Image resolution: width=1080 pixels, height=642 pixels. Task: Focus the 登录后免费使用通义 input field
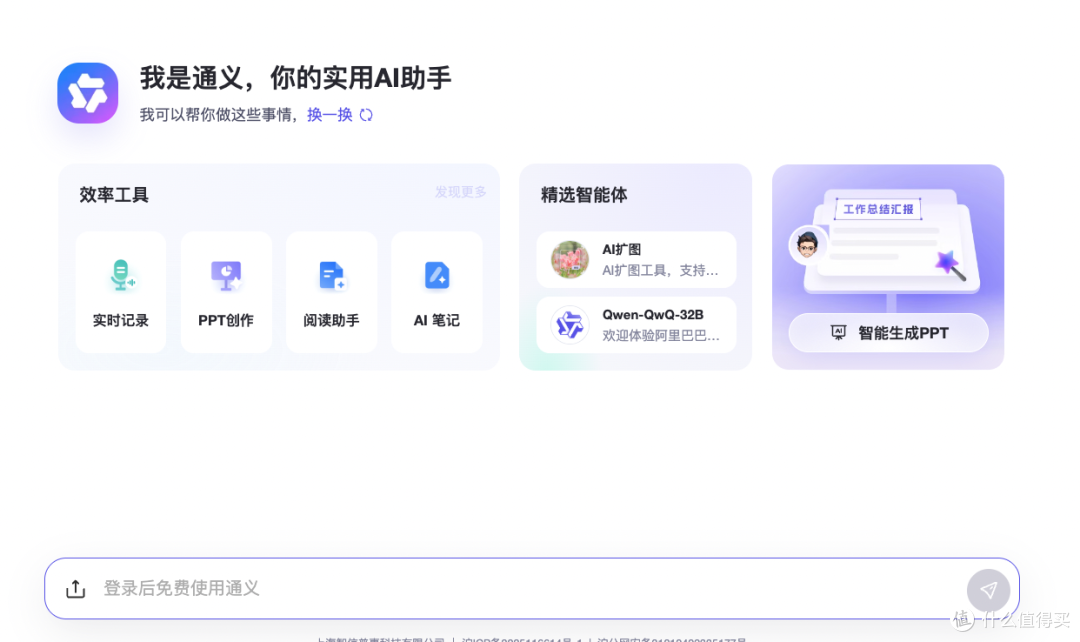click(500, 588)
